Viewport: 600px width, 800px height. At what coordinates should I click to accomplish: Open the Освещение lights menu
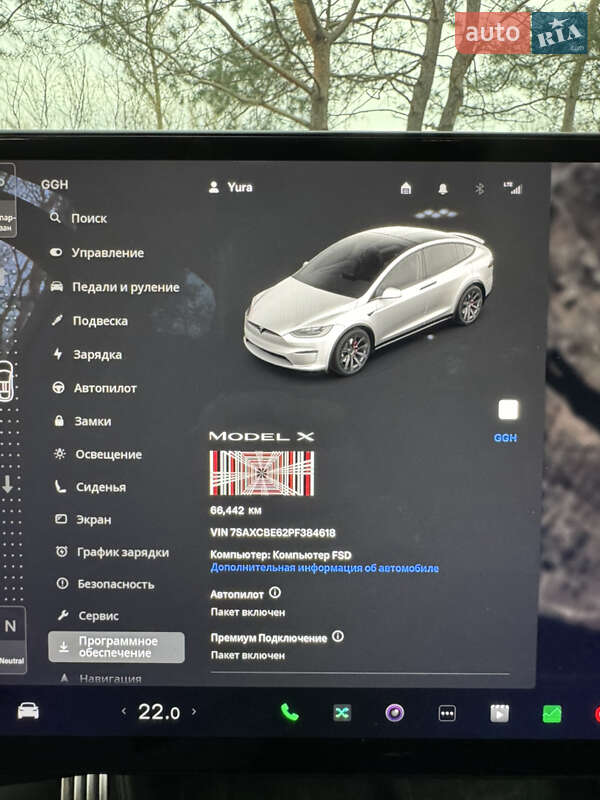tap(98, 454)
